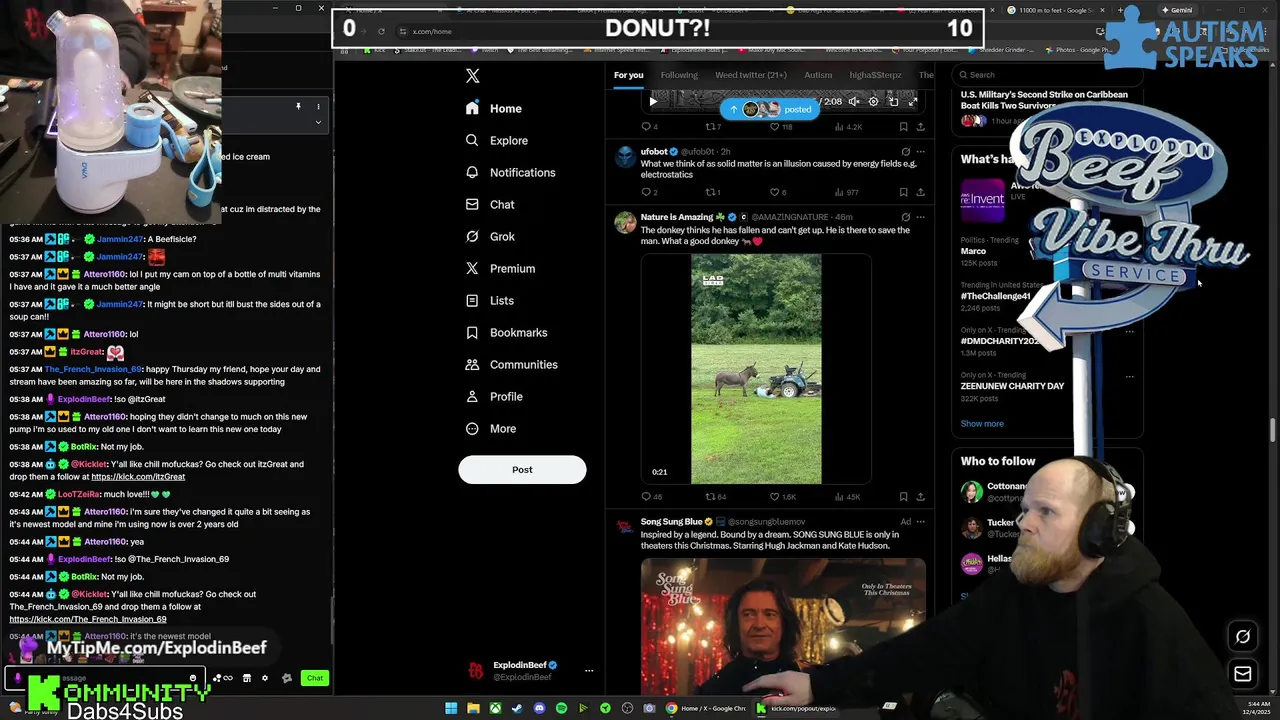The image size is (1280, 720).
Task: Bookmark the donkey post
Action: 903,497
